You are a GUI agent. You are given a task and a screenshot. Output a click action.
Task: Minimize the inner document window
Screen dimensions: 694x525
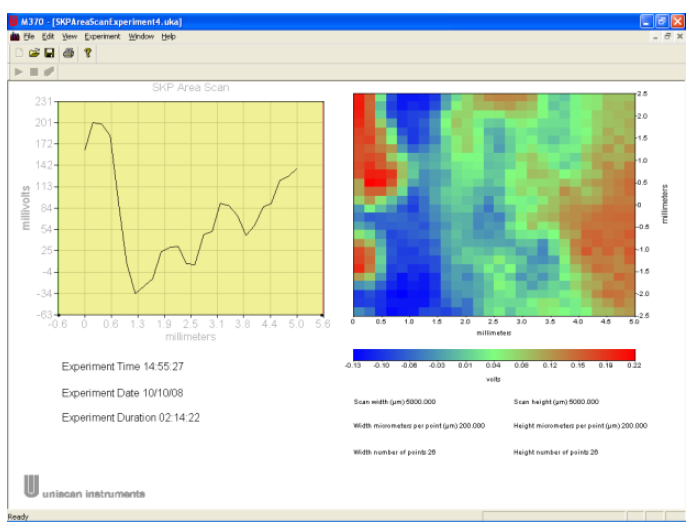click(x=655, y=36)
